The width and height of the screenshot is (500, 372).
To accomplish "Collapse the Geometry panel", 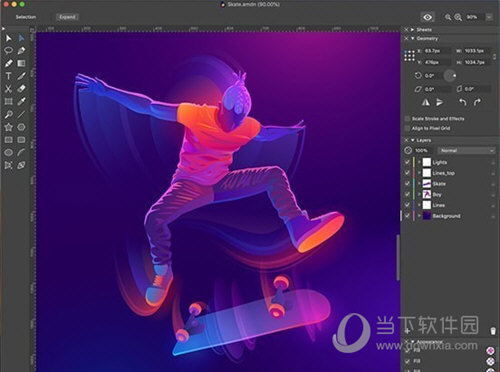I will 413,39.
